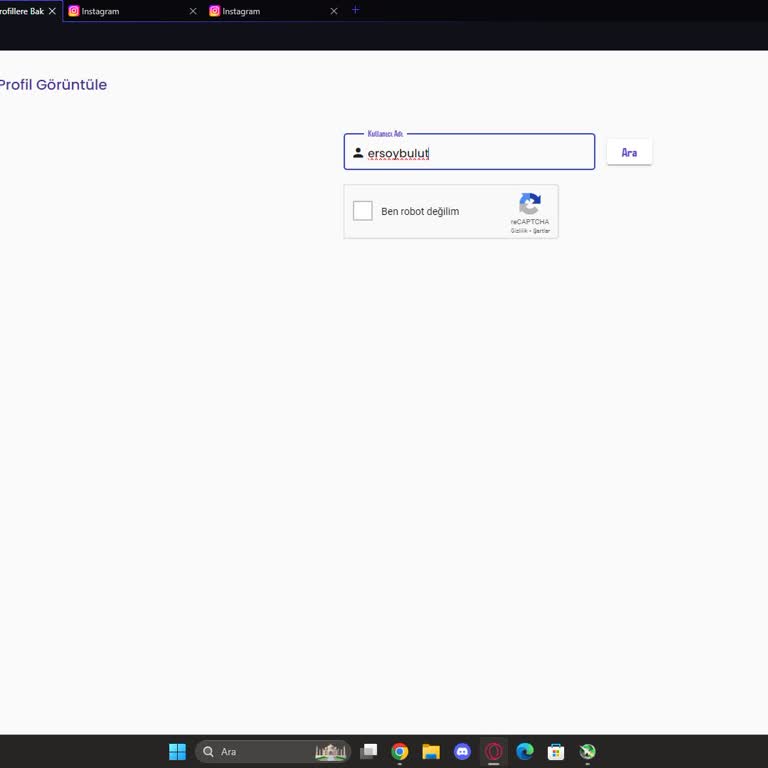Screen dimensions: 768x768
Task: Open the reCAPTCHA Şartlar link
Action: click(541, 231)
